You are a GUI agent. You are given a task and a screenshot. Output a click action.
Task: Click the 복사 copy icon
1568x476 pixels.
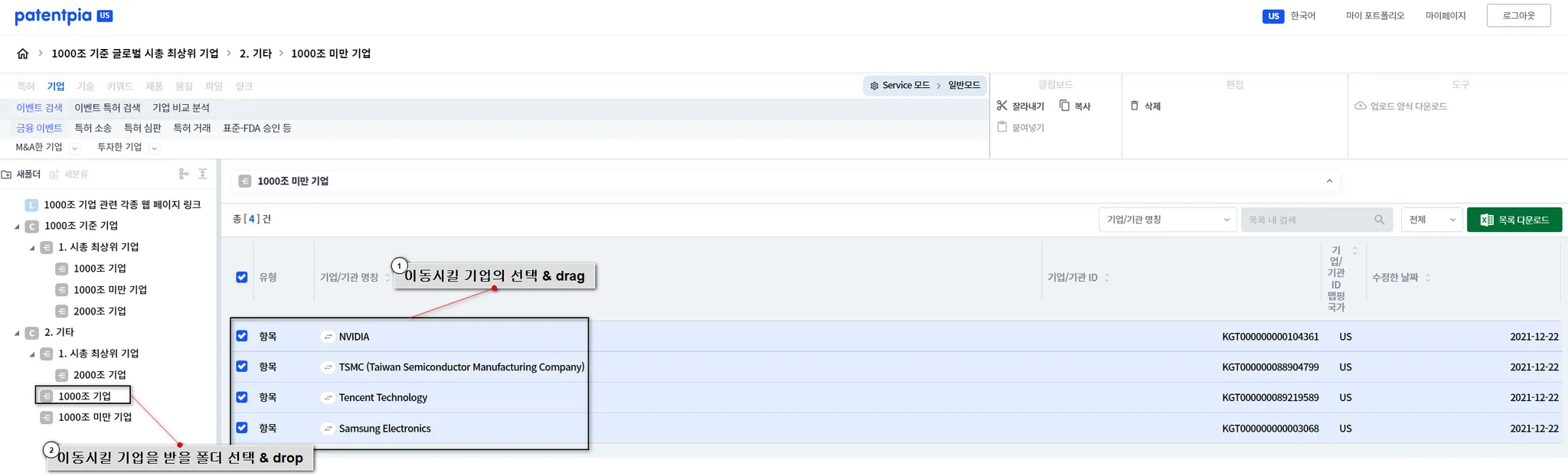pyautogui.click(x=1064, y=106)
